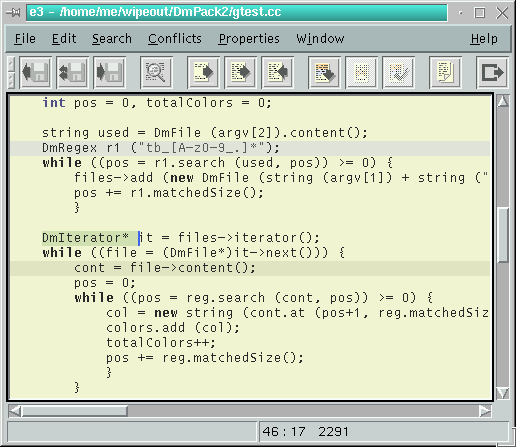Click the page icon with left-pointing arrow
This screenshot has height=447, width=516.
[278, 72]
